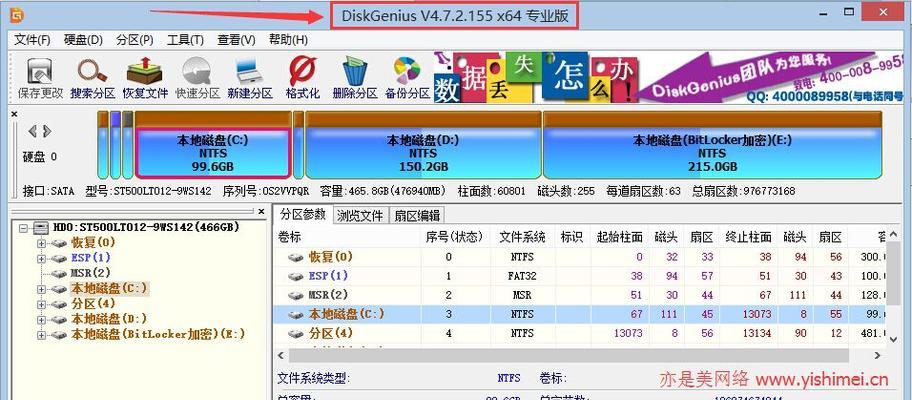Viewport: 912px width, 400px height.
Task: Click the DiskGenius app icon in title bar
Action: pyautogui.click(x=17, y=14)
